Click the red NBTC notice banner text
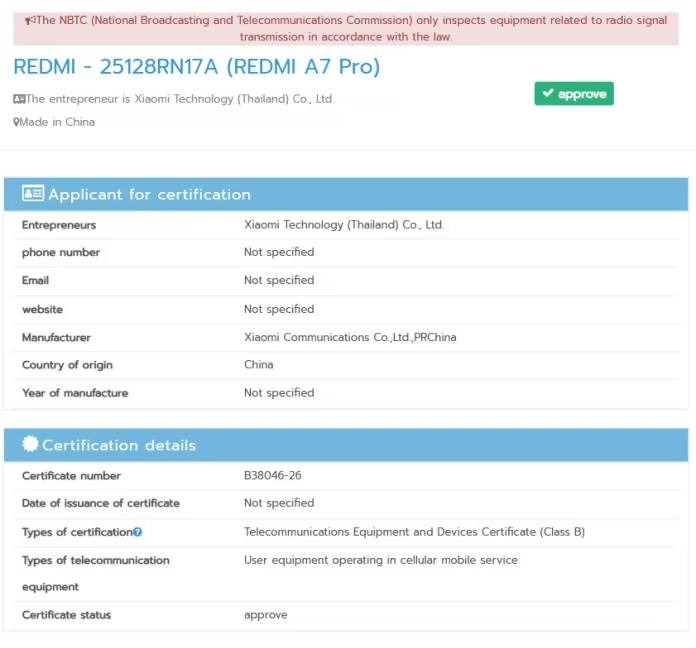Viewport: 696px width, 648px height. [346, 28]
